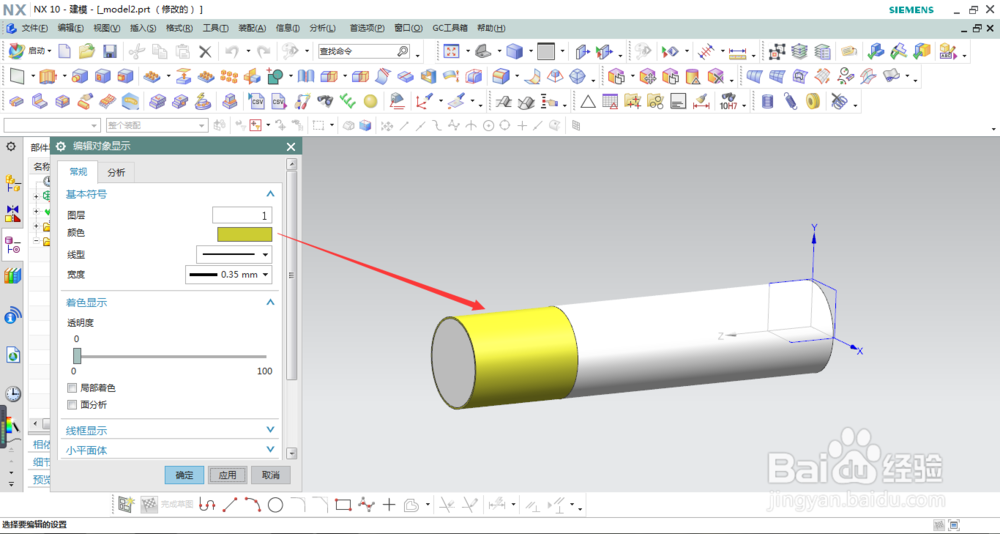Click the New file icon
The width and height of the screenshot is (1000, 534).
tap(64, 51)
